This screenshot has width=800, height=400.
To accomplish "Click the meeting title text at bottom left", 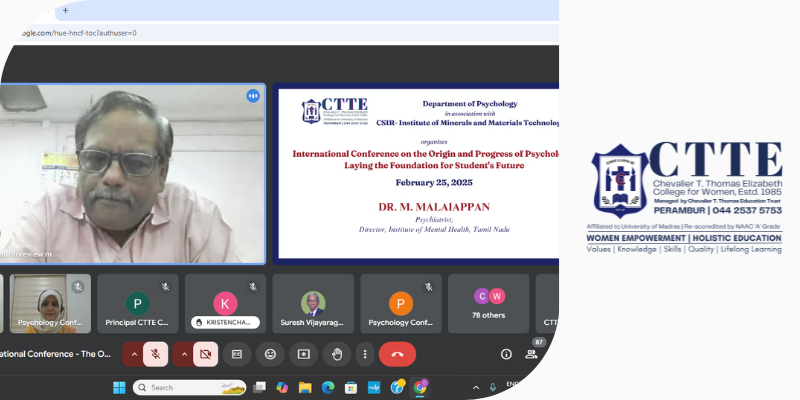I will (x=55, y=354).
